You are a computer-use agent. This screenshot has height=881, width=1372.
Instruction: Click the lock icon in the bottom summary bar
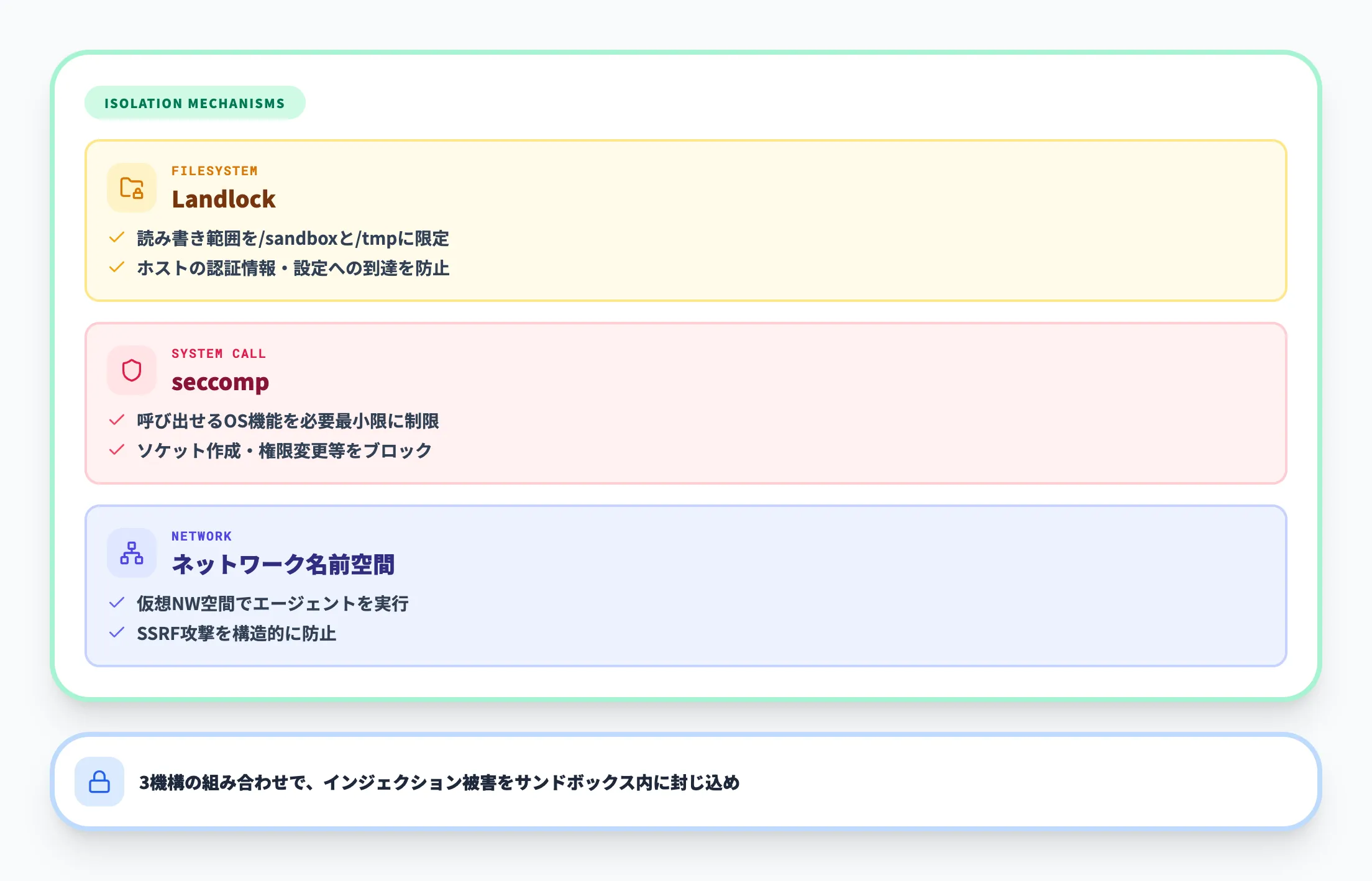click(x=99, y=782)
